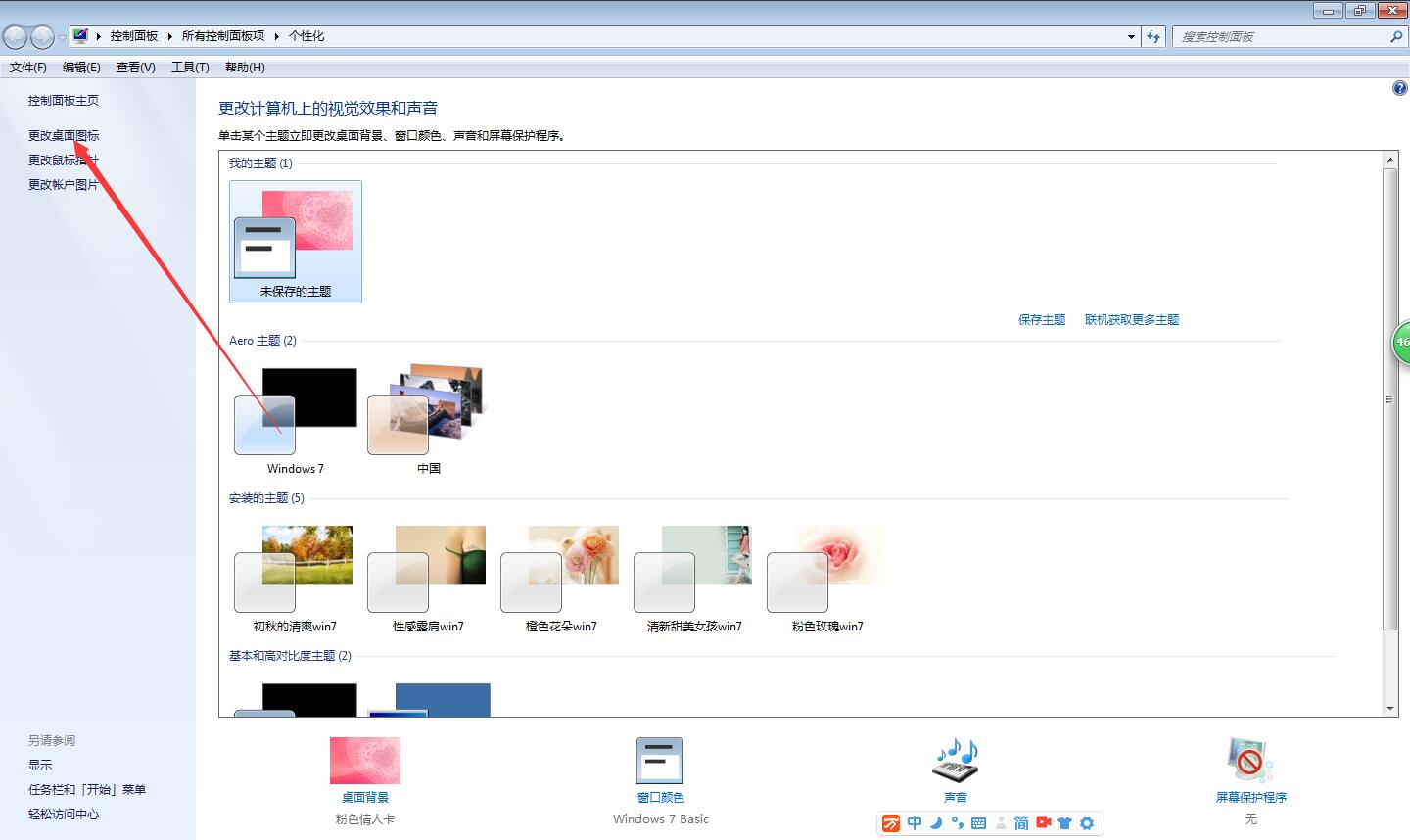Select the 清新甜美女孩win7 theme

click(694, 578)
